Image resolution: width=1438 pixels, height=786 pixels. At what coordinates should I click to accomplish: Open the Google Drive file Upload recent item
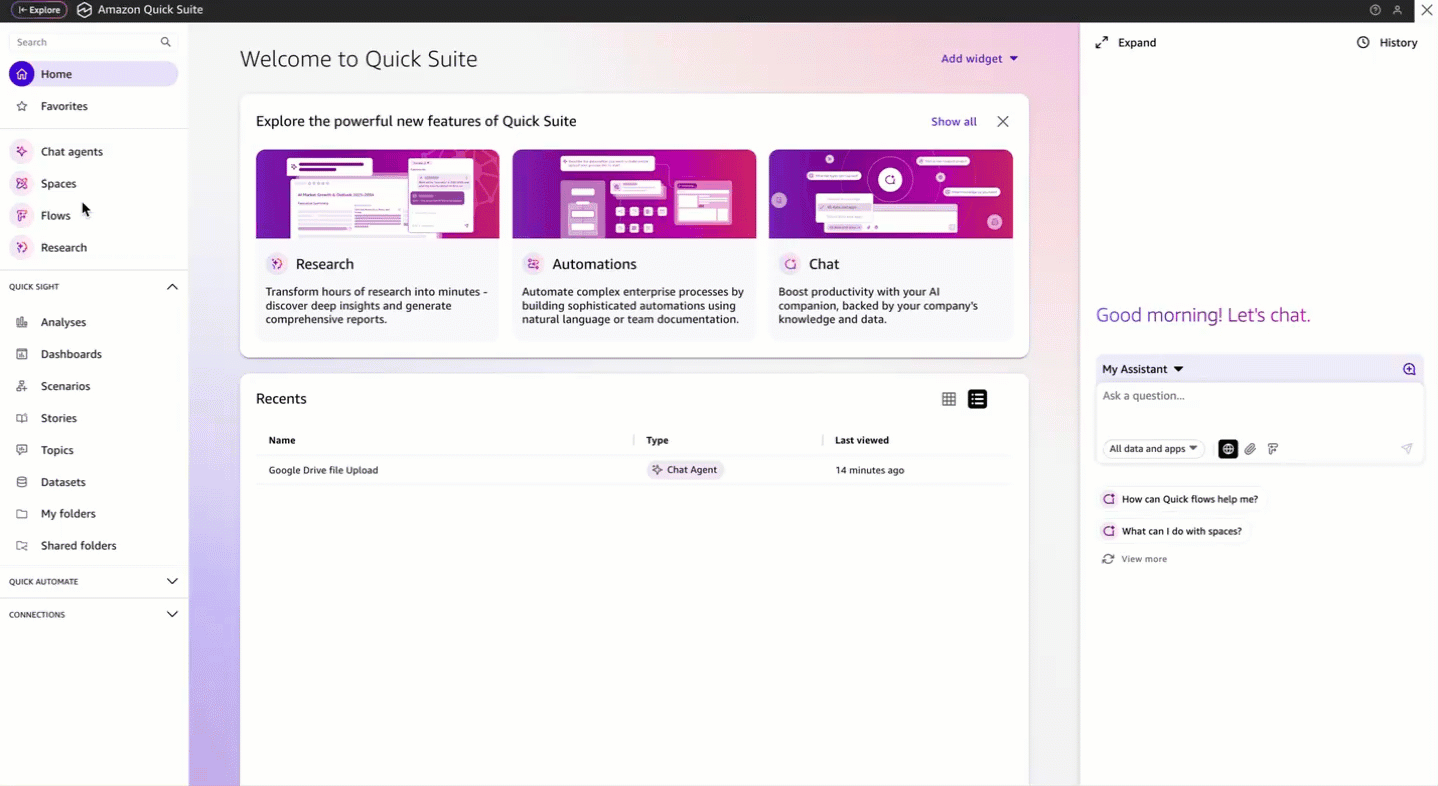(x=323, y=469)
